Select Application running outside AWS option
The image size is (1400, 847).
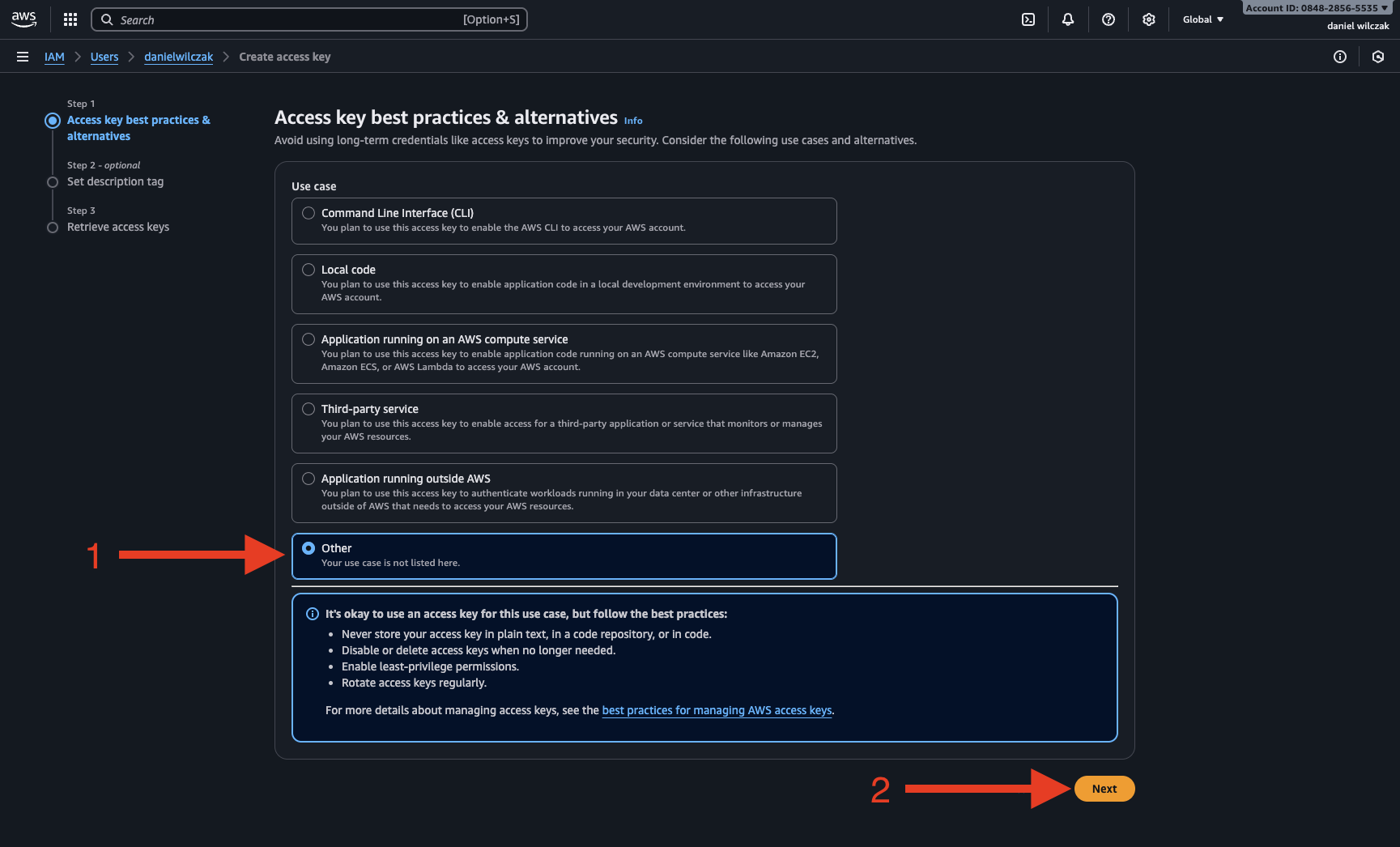click(x=309, y=479)
